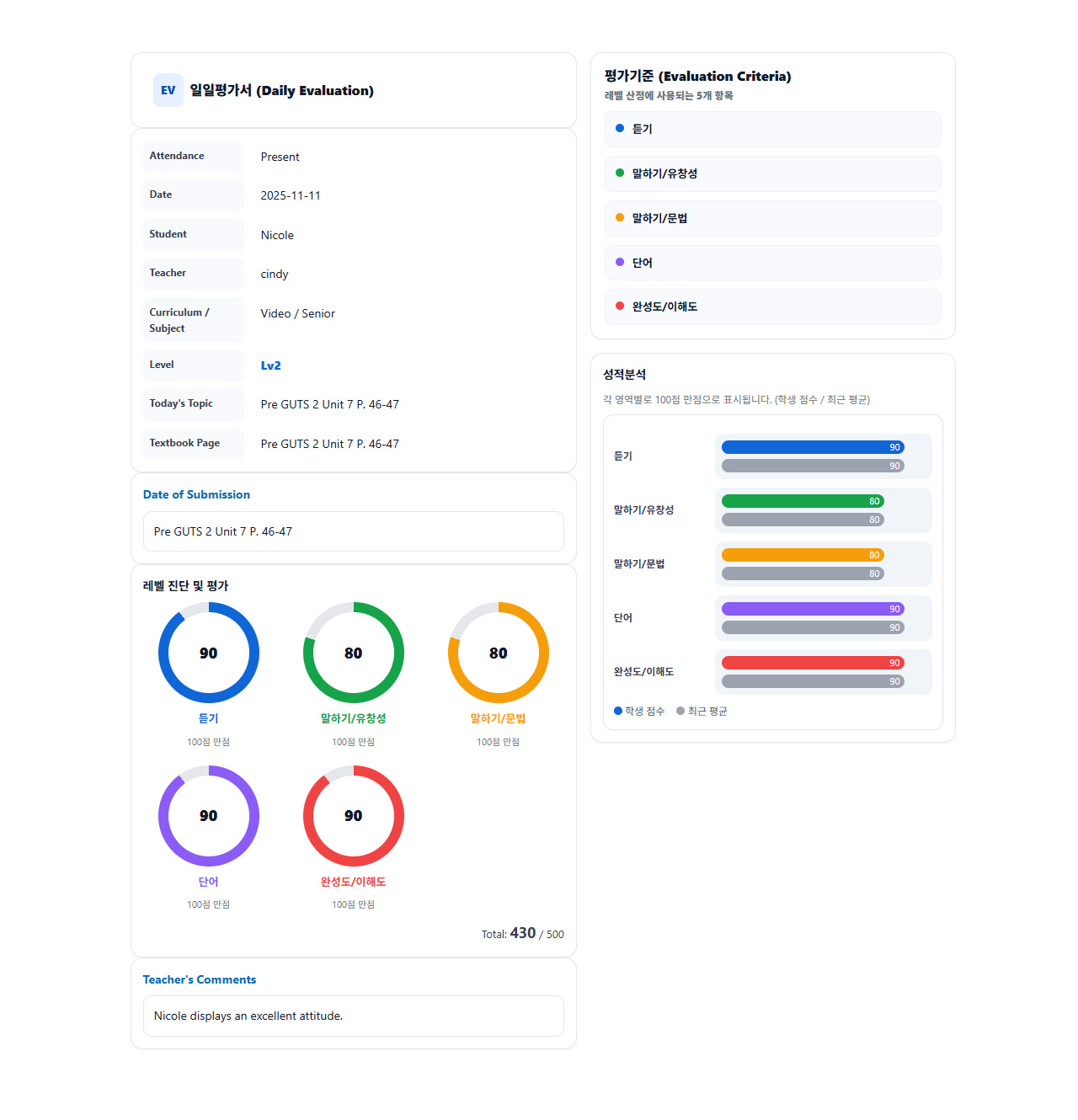The width and height of the screenshot is (1078, 1120).
Task: Select the 말하기/문법 criteria row
Action: tap(772, 218)
